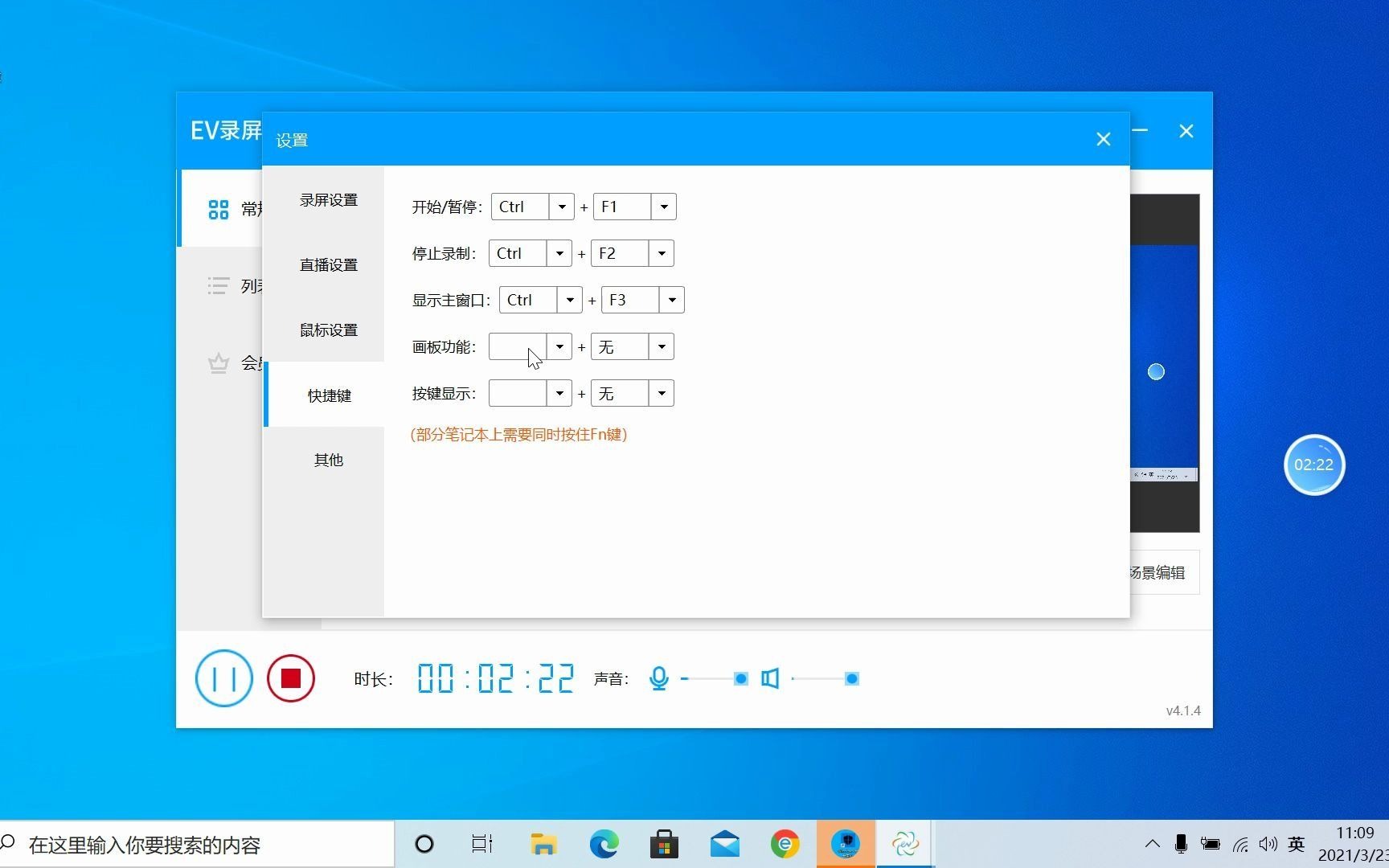
Task: Pause the current recording
Action: (x=223, y=678)
